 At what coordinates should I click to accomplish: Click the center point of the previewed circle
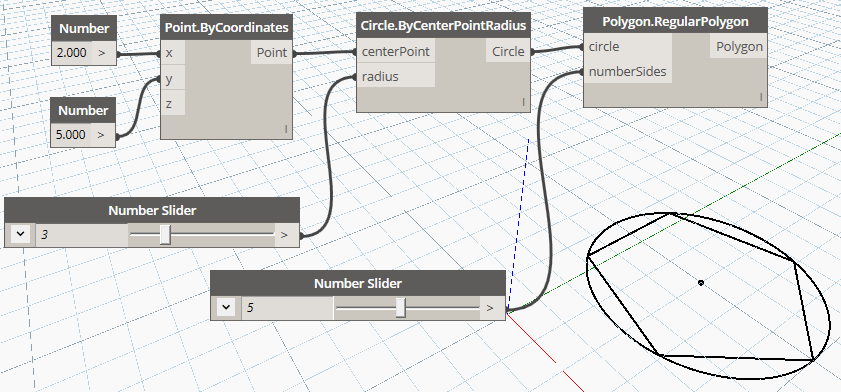(x=700, y=283)
